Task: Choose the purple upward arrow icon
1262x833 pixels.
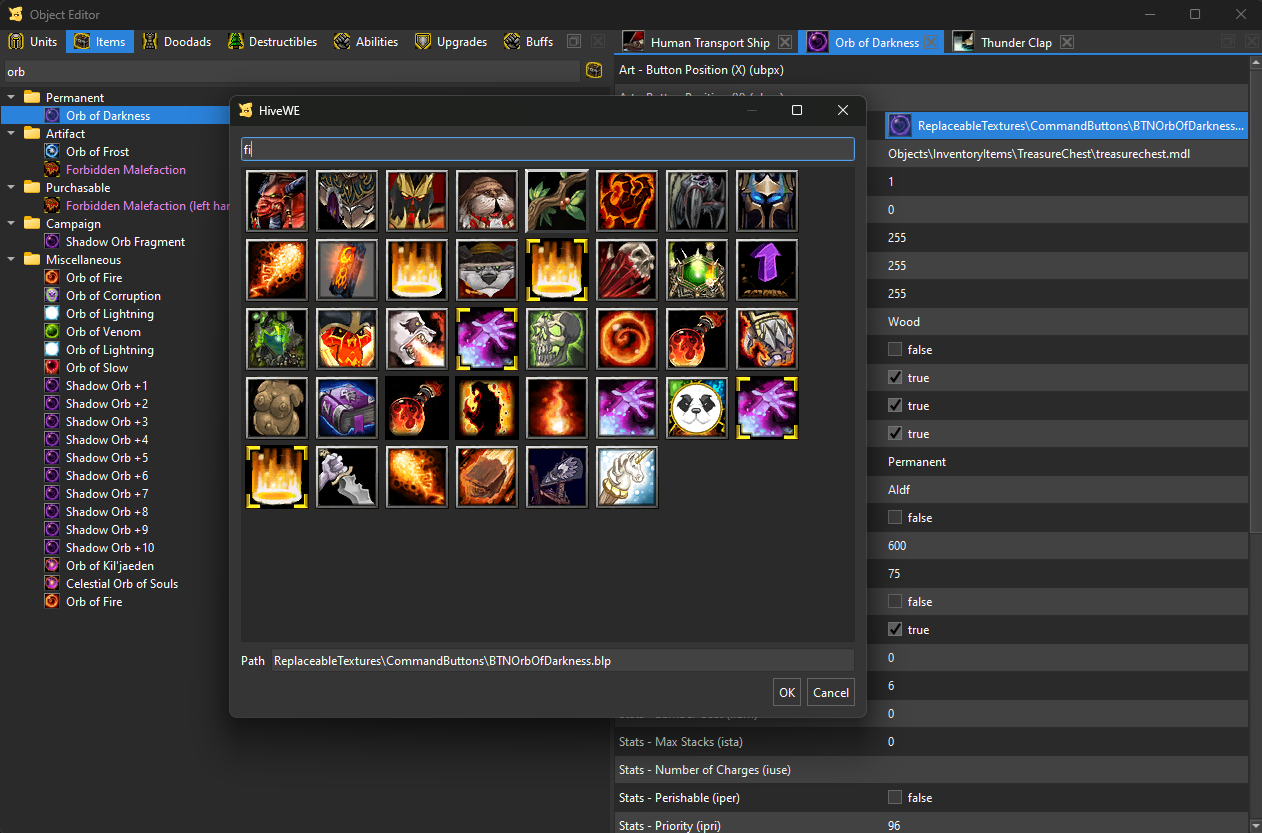Action: click(x=767, y=270)
